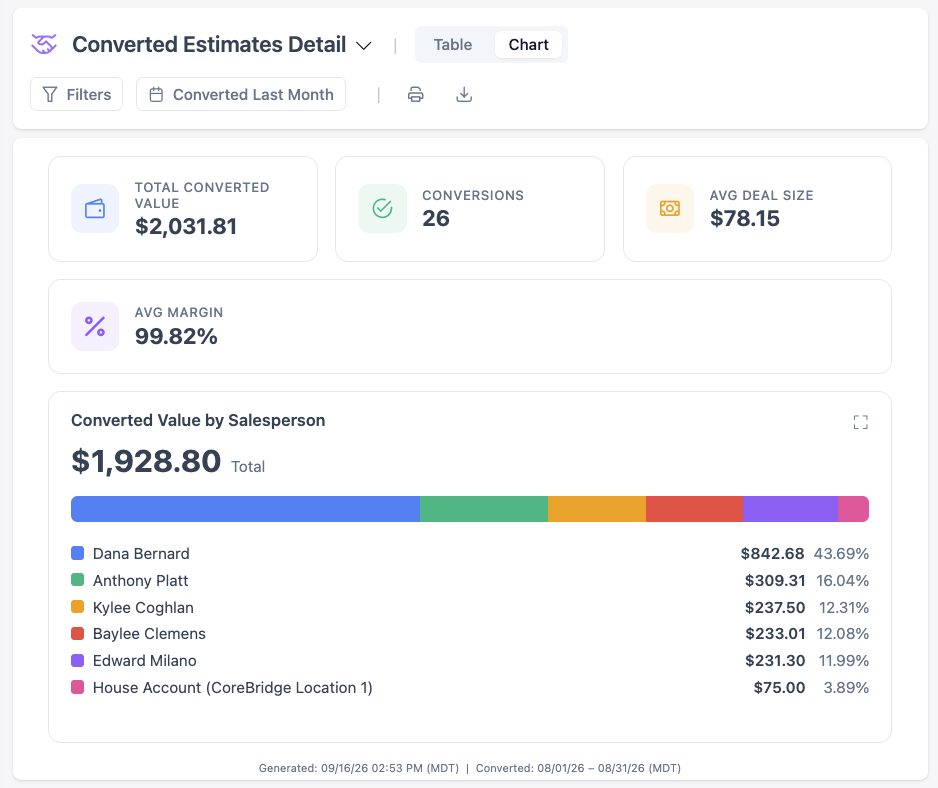Select the Edward Milano legend name
Viewport: 938px width, 788px height.
[145, 661]
